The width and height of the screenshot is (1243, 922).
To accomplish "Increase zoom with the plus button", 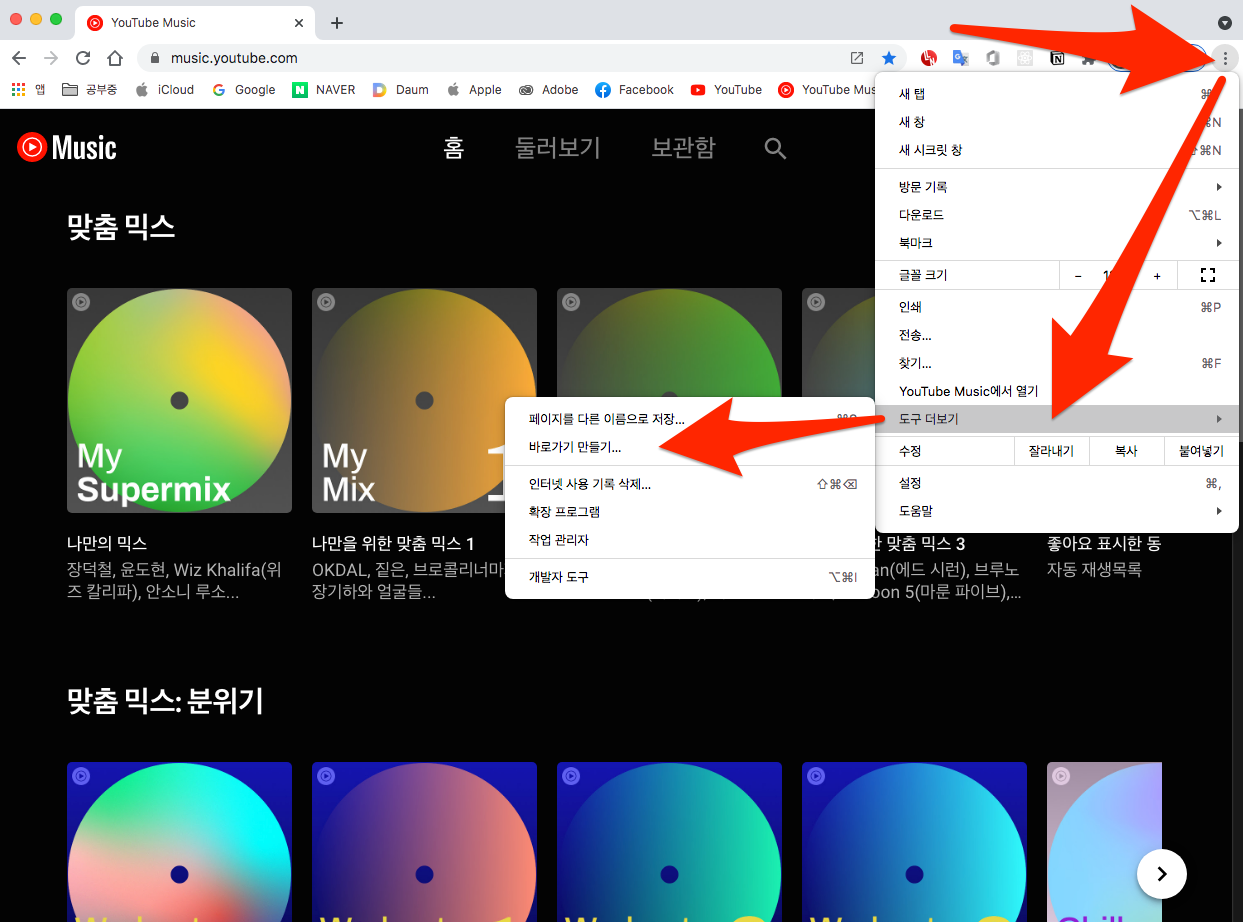I will tap(1157, 275).
